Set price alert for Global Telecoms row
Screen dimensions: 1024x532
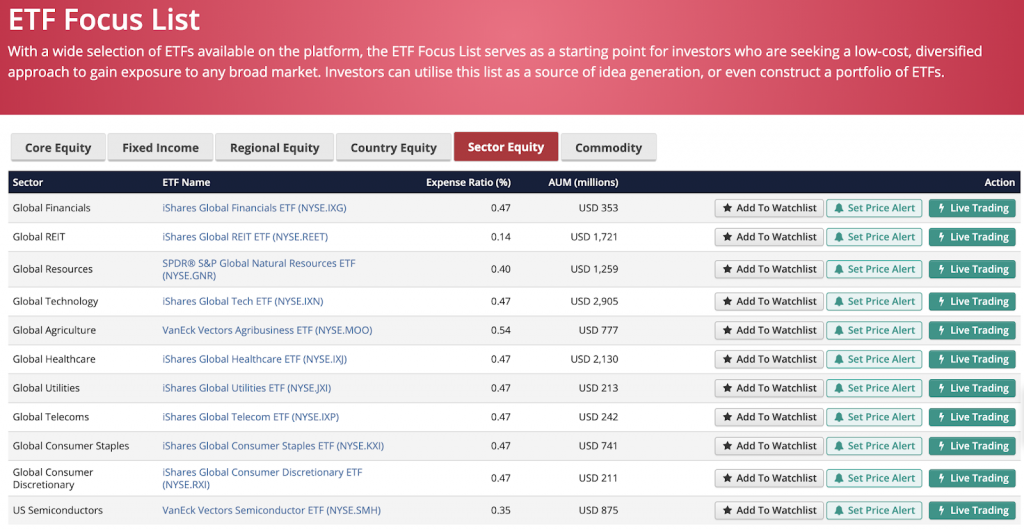(x=874, y=417)
